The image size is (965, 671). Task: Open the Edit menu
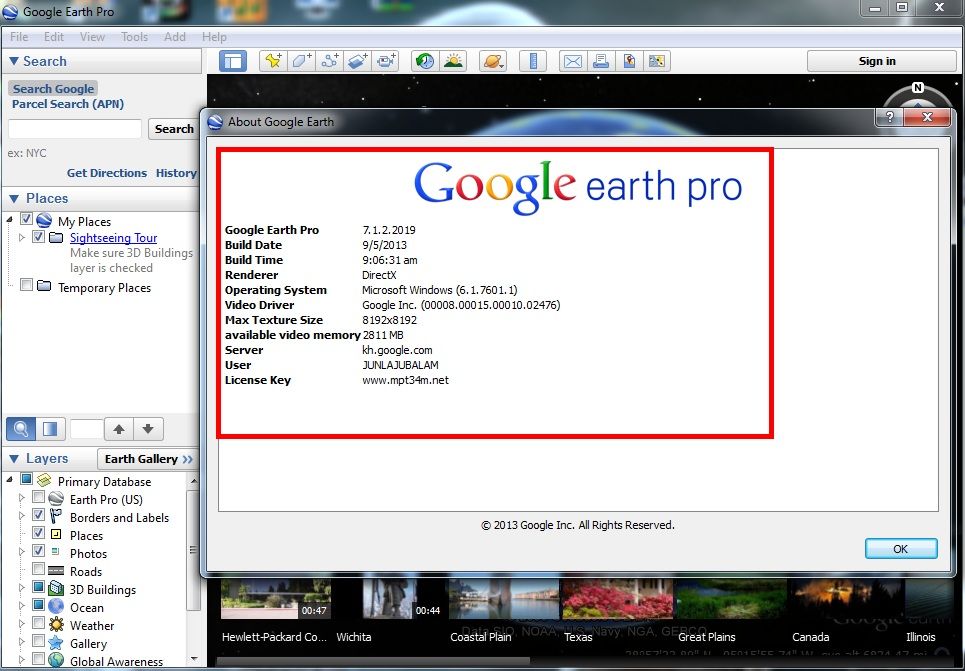[x=54, y=37]
